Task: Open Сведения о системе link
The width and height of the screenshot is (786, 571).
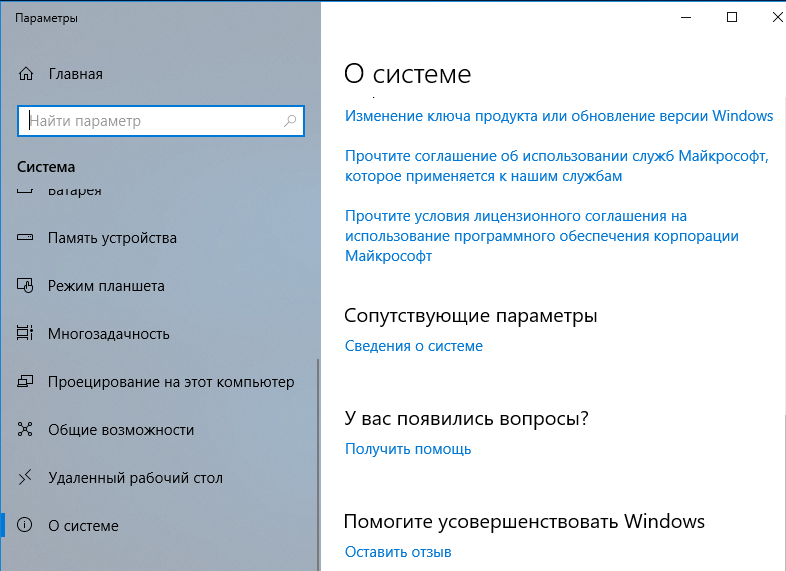Action: tap(414, 346)
